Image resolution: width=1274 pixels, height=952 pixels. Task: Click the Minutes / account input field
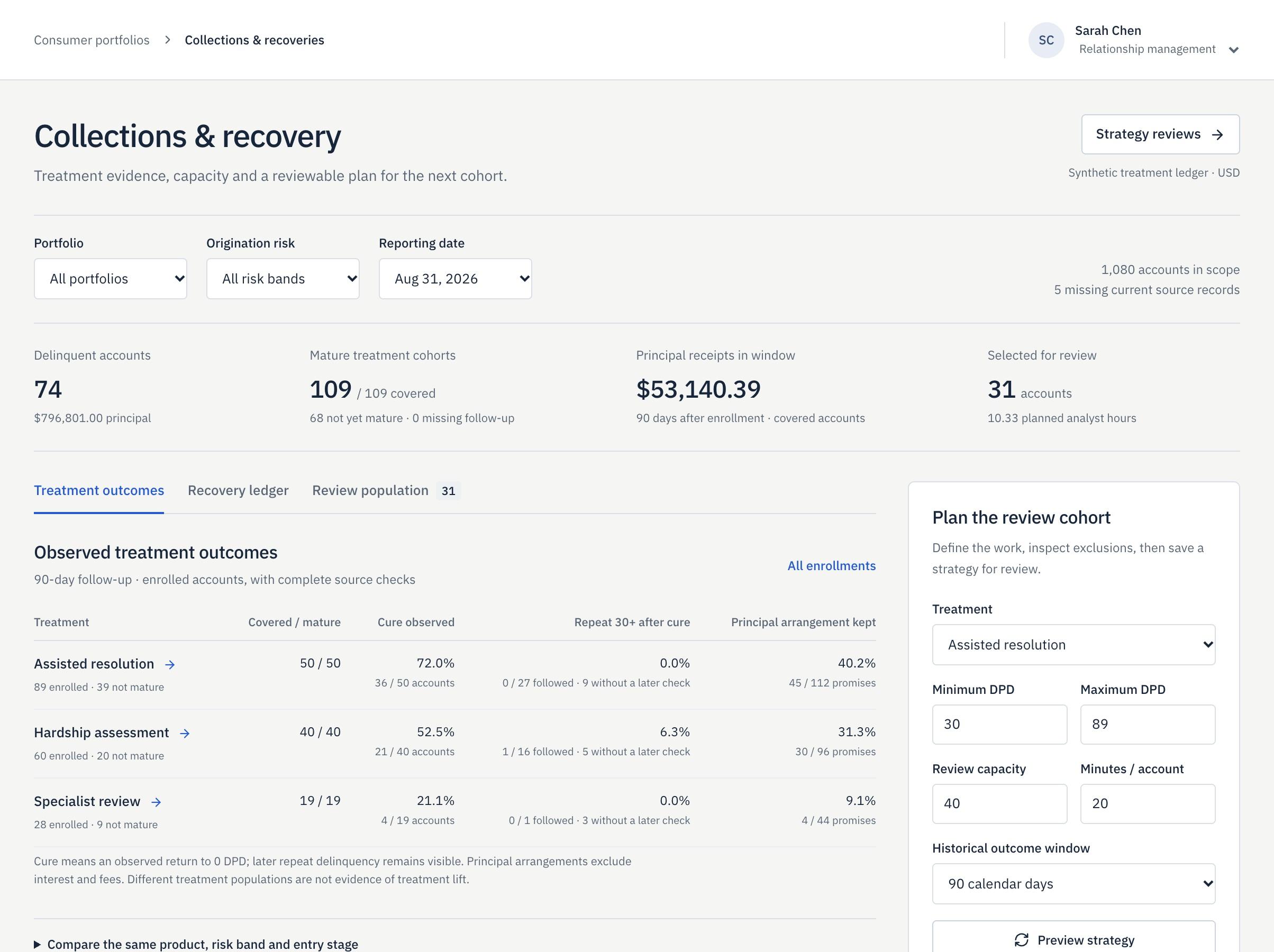point(1148,803)
